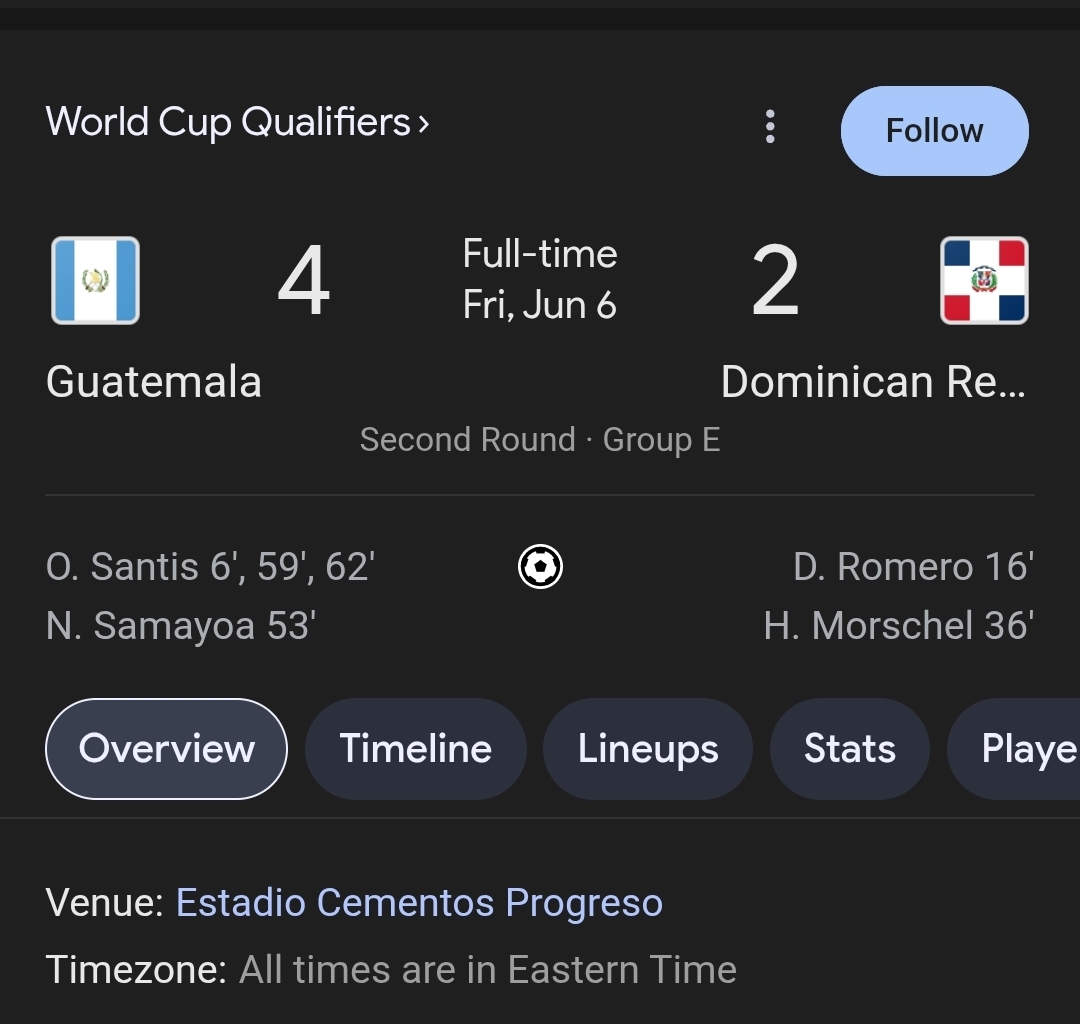Open the three-dot more options menu

[x=770, y=127]
